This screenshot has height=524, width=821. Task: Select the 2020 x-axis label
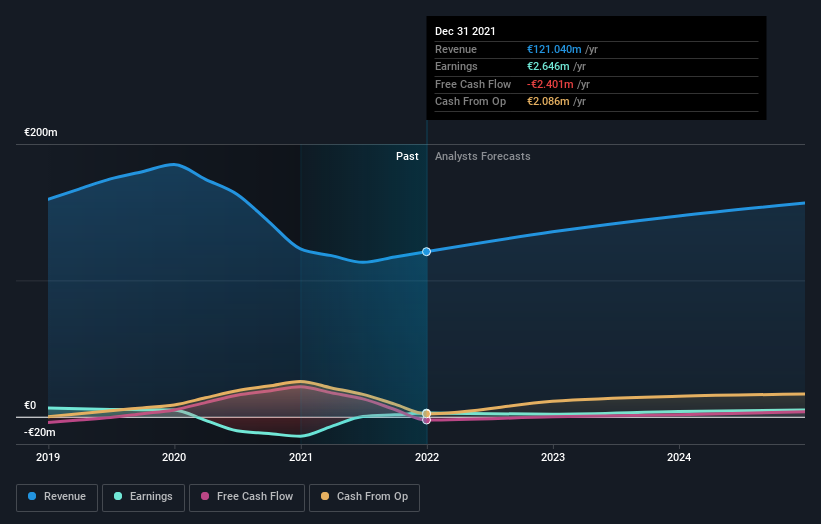point(174,457)
